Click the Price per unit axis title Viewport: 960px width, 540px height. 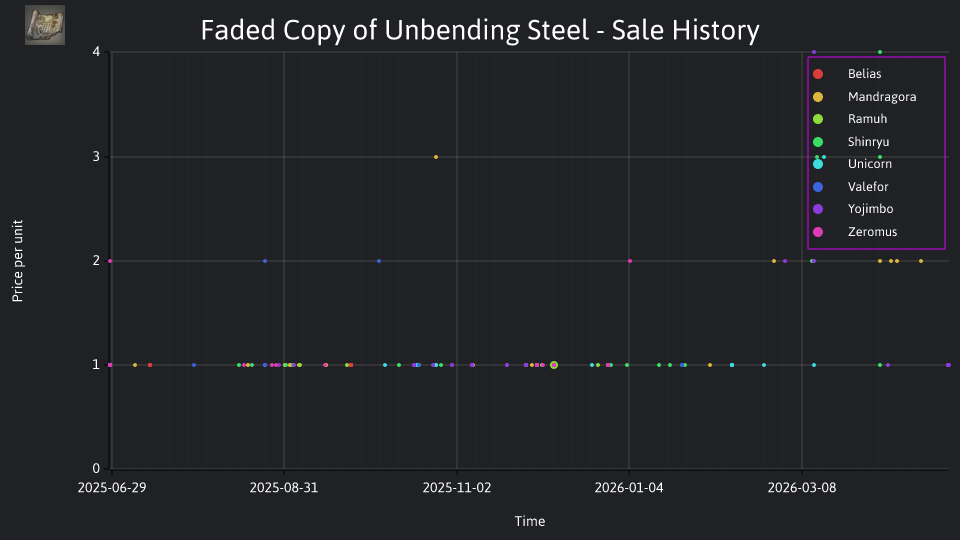[18, 261]
